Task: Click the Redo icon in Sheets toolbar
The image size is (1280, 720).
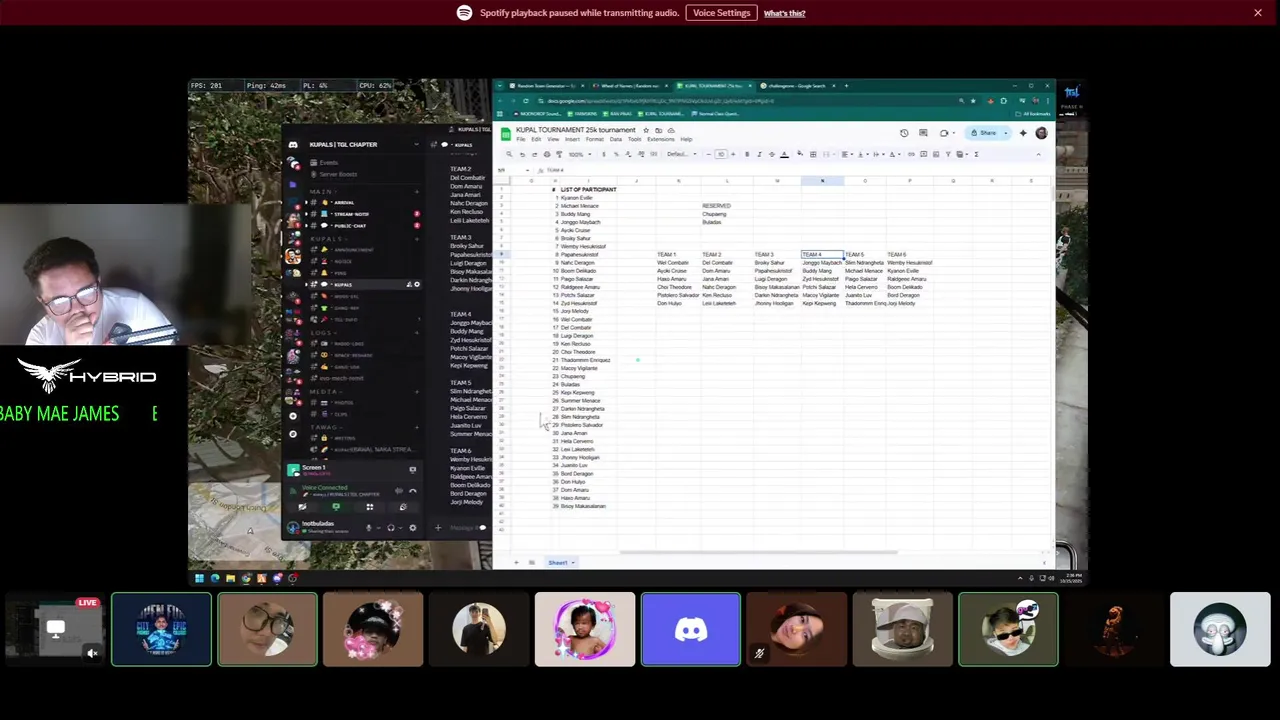Action: [x=534, y=154]
